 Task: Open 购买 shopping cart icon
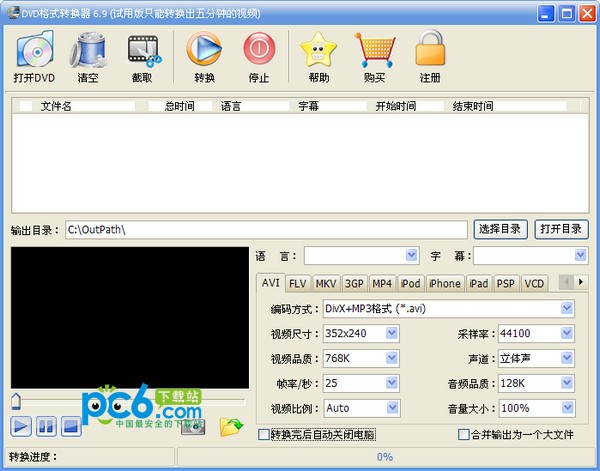(x=375, y=57)
